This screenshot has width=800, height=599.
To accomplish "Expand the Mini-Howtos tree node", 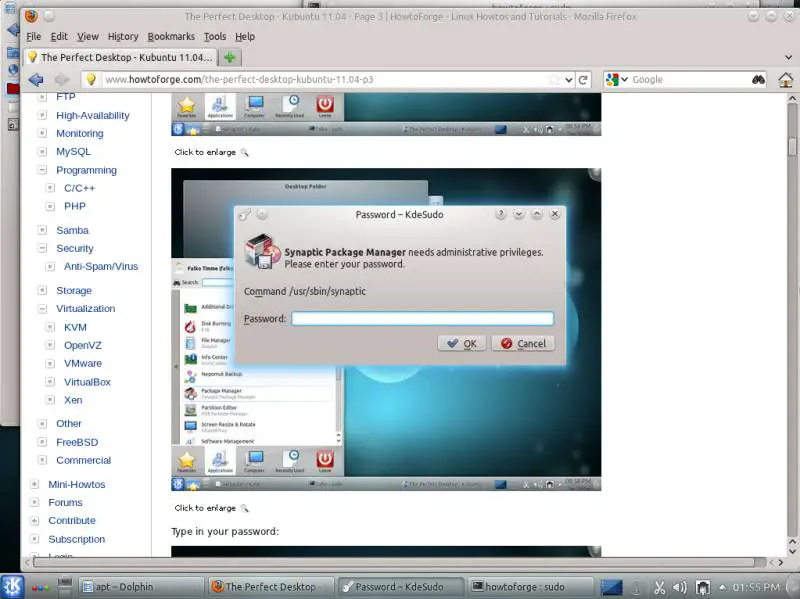I will [34, 484].
